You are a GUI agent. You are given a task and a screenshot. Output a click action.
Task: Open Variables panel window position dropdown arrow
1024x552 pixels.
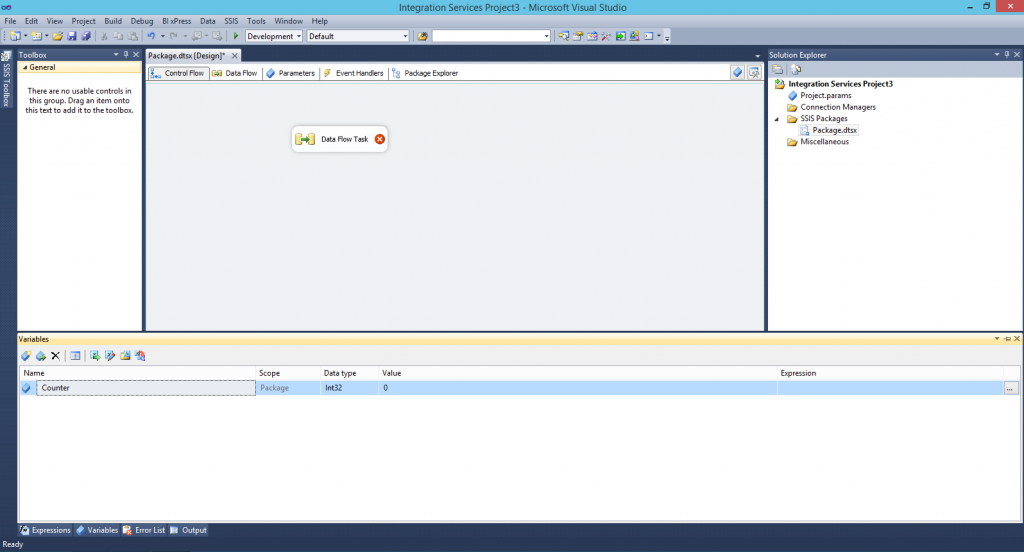point(997,338)
